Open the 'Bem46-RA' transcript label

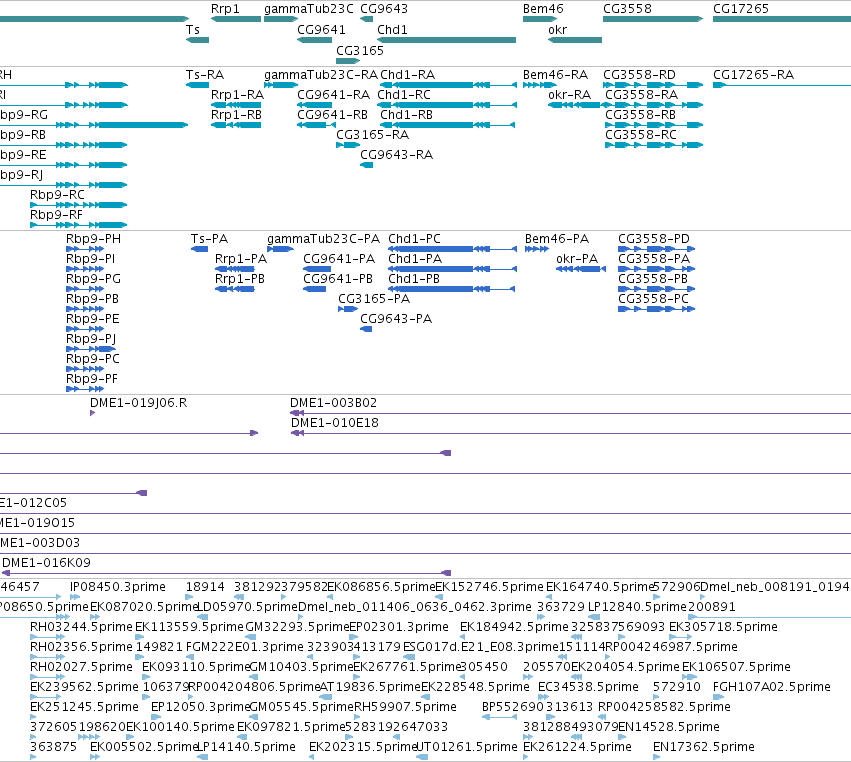point(555,75)
